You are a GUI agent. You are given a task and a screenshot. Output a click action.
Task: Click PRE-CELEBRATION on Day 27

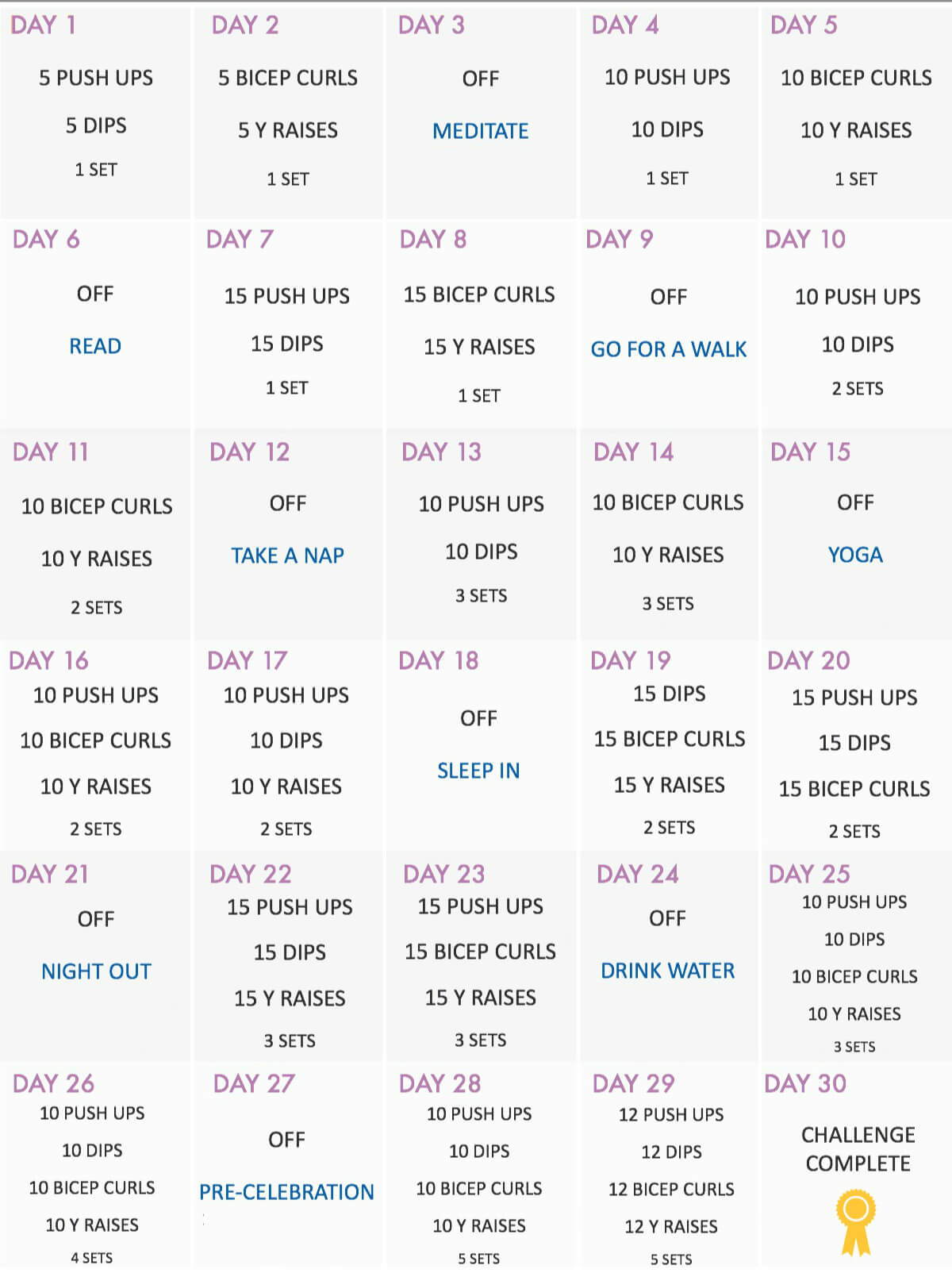click(x=286, y=1192)
